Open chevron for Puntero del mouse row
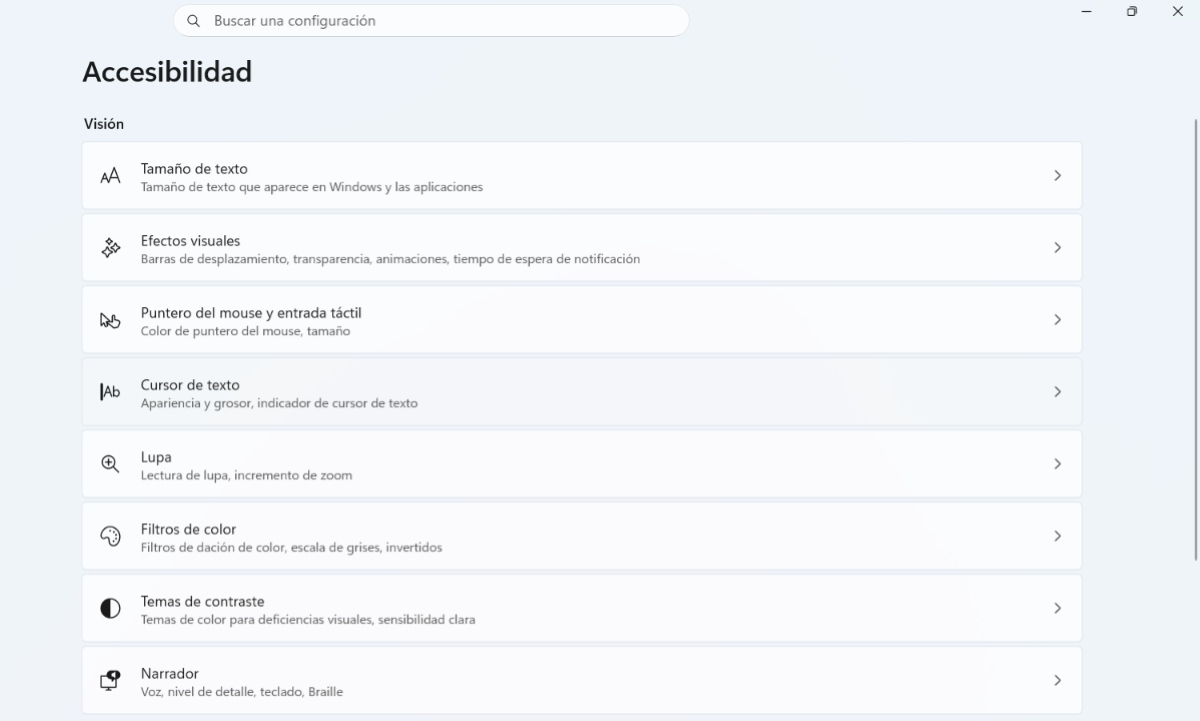 [1057, 320]
